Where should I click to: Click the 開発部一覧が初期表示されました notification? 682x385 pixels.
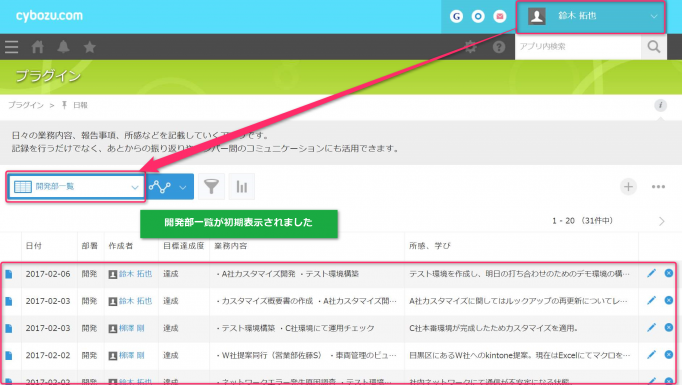coord(239,223)
